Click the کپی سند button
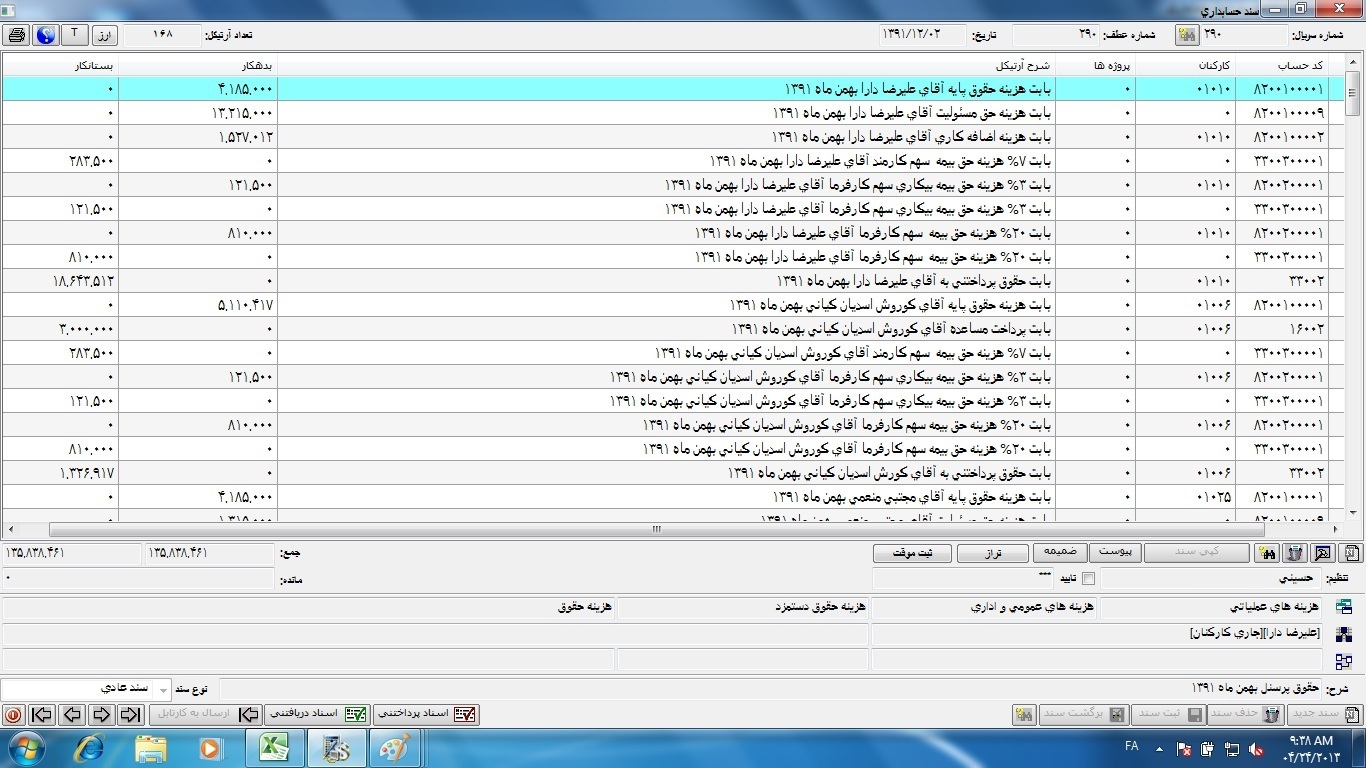The image size is (1366, 768). (1197, 553)
